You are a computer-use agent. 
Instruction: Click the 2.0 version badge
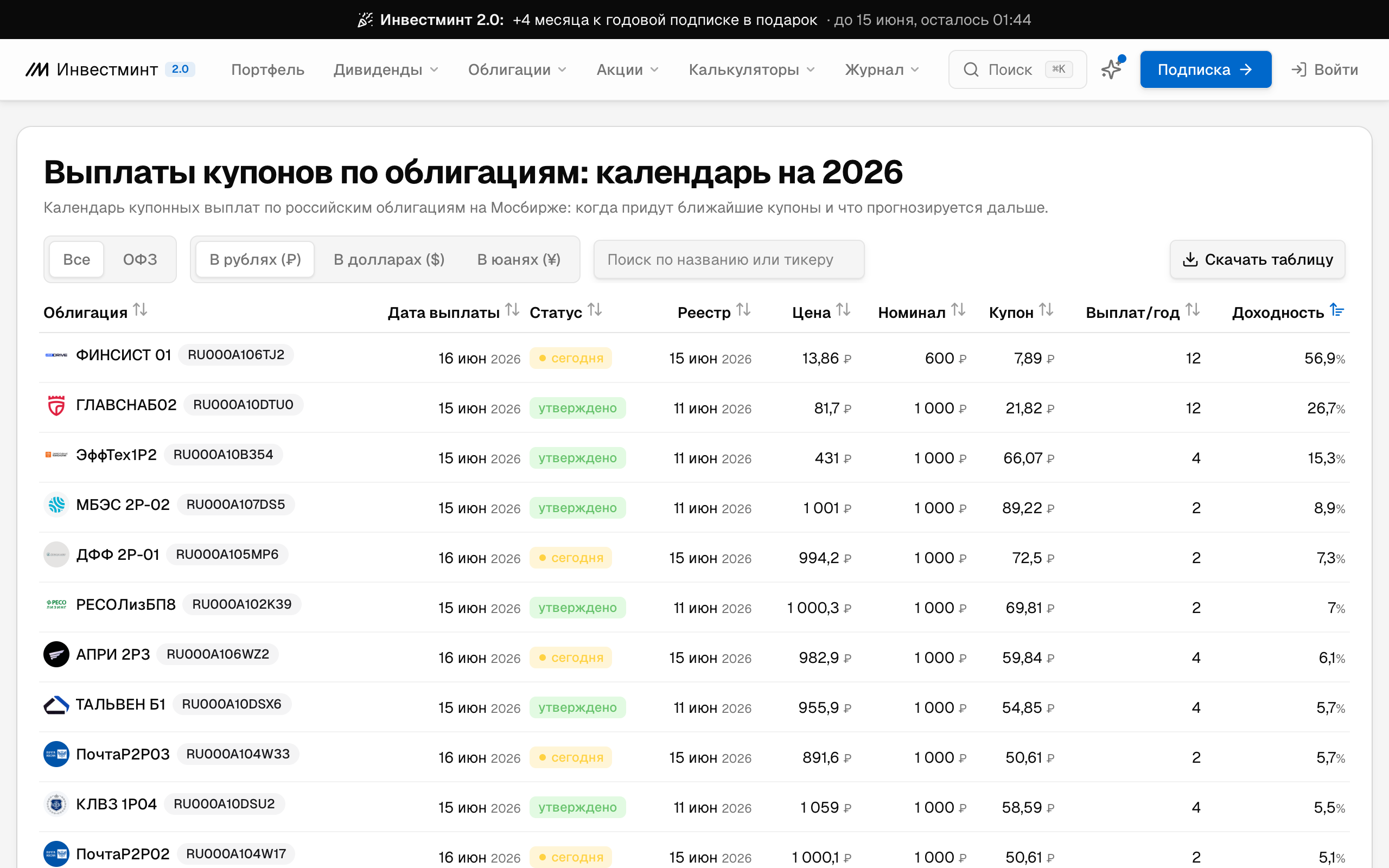pos(180,69)
